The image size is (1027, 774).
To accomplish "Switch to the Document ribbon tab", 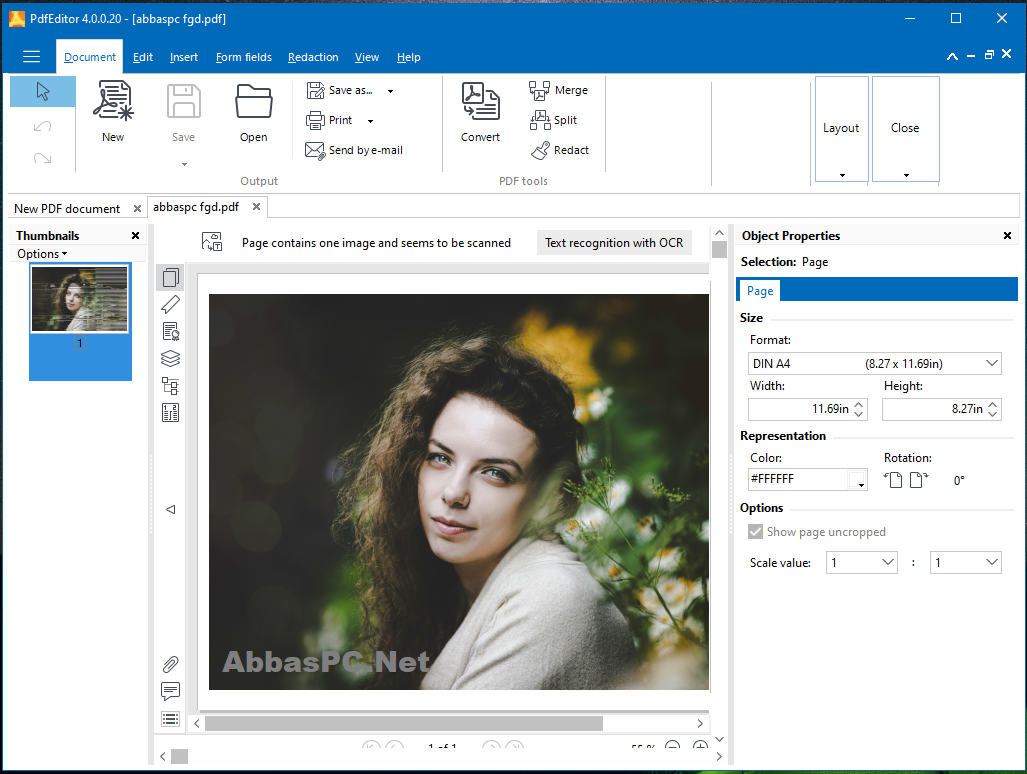I will (x=90, y=57).
